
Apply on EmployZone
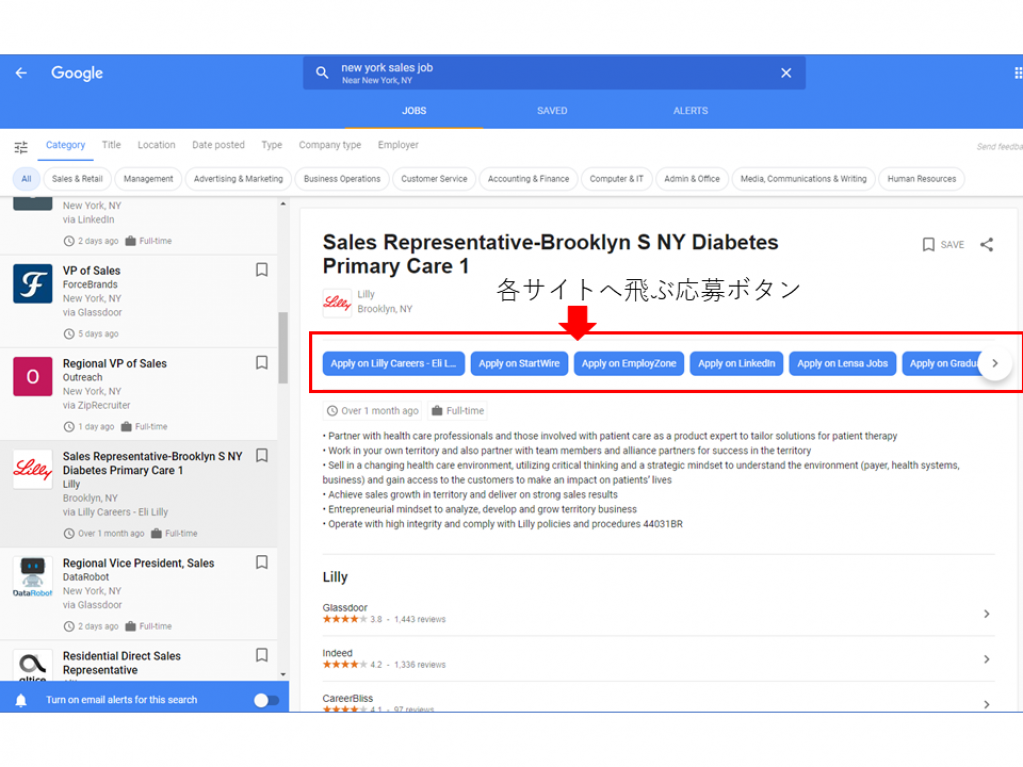tap(629, 363)
